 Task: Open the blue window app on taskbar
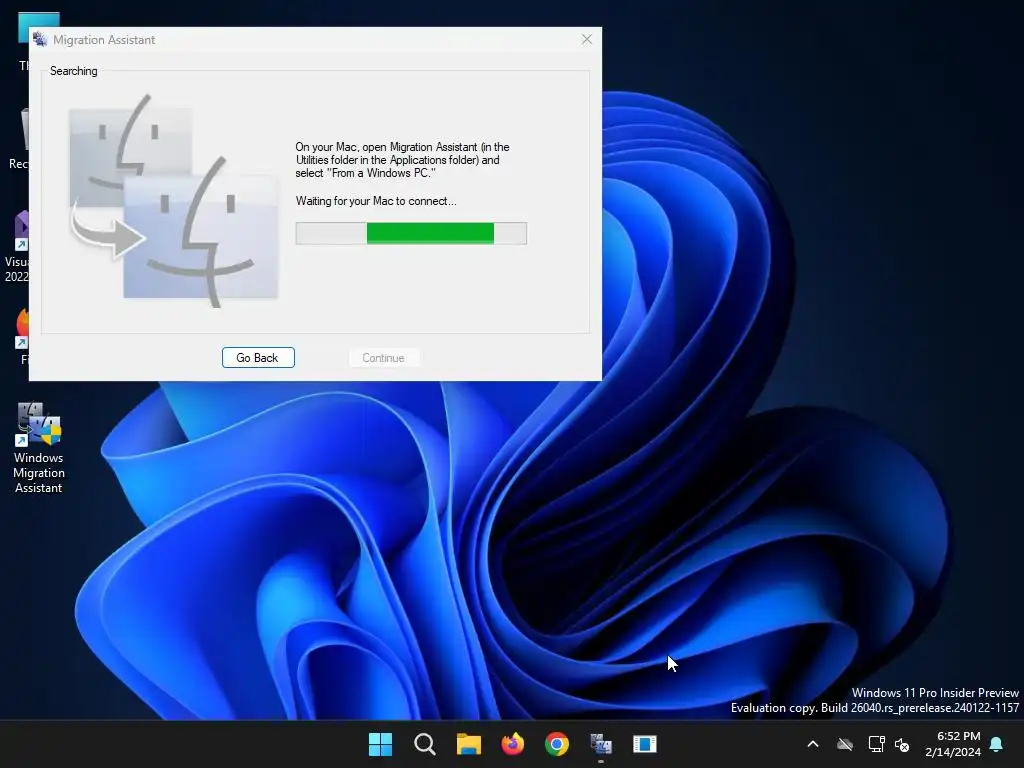tap(645, 744)
